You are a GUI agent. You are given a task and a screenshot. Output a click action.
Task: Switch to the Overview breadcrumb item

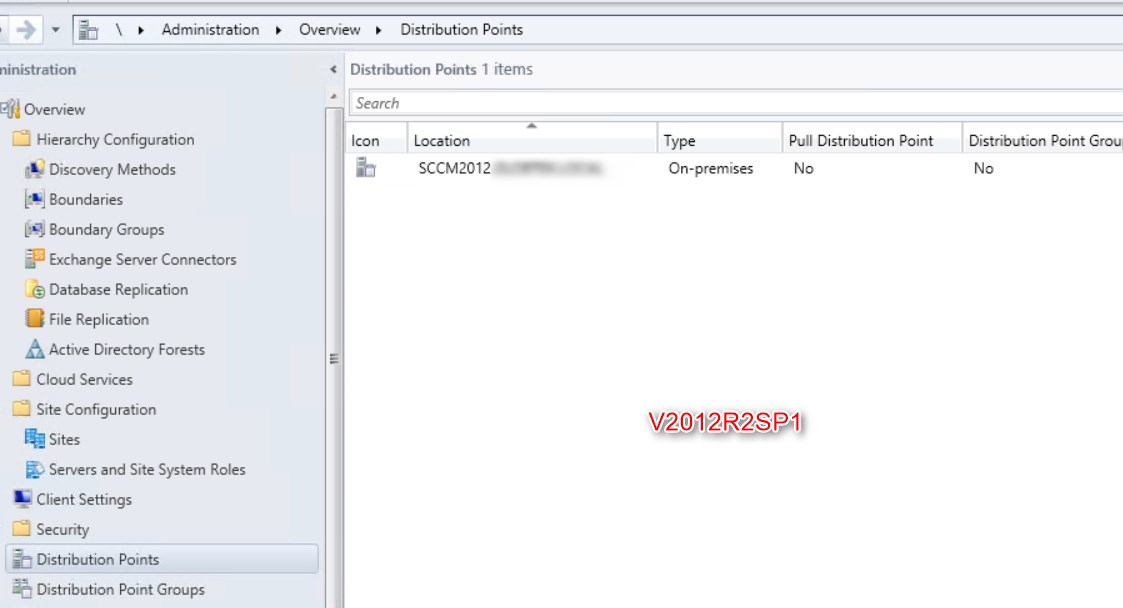pyautogui.click(x=330, y=29)
